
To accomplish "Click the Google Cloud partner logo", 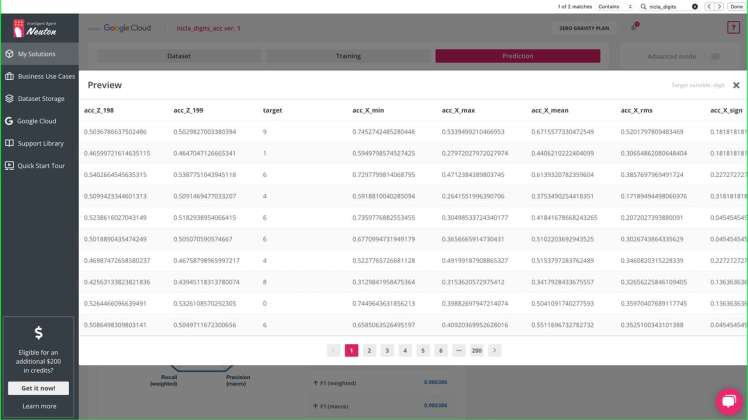I will pyautogui.click(x=127, y=28).
